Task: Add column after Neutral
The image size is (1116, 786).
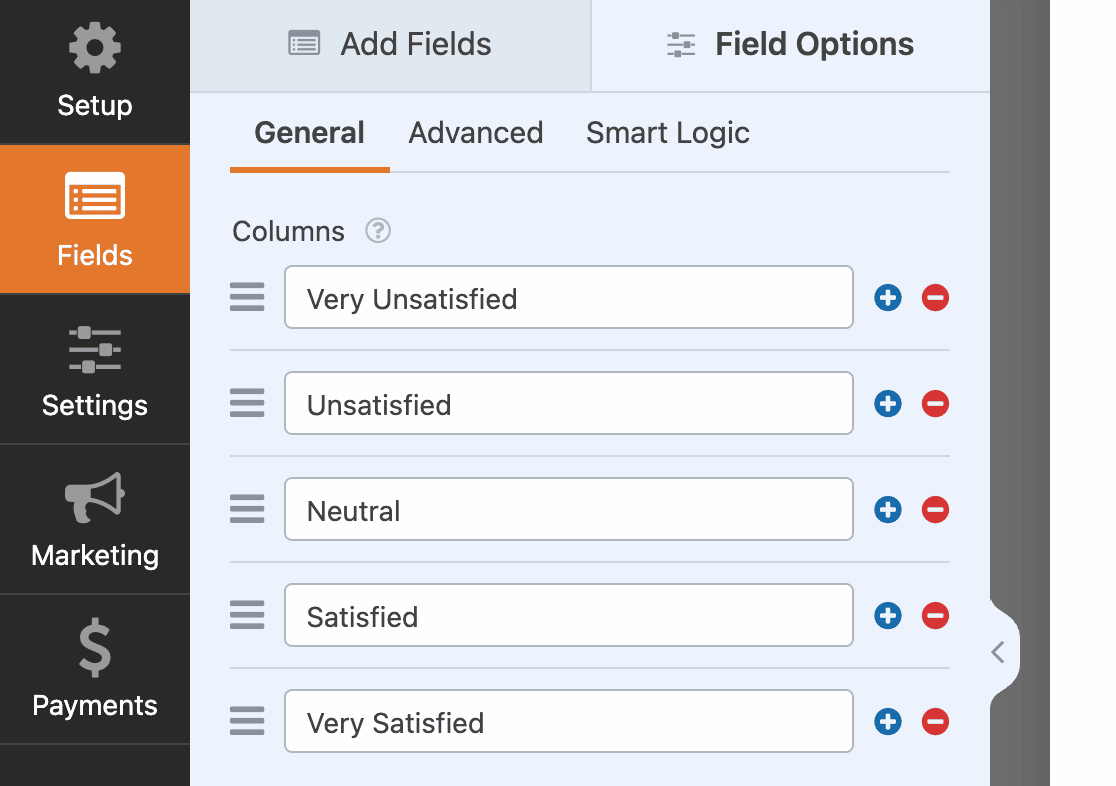Action: coord(888,510)
